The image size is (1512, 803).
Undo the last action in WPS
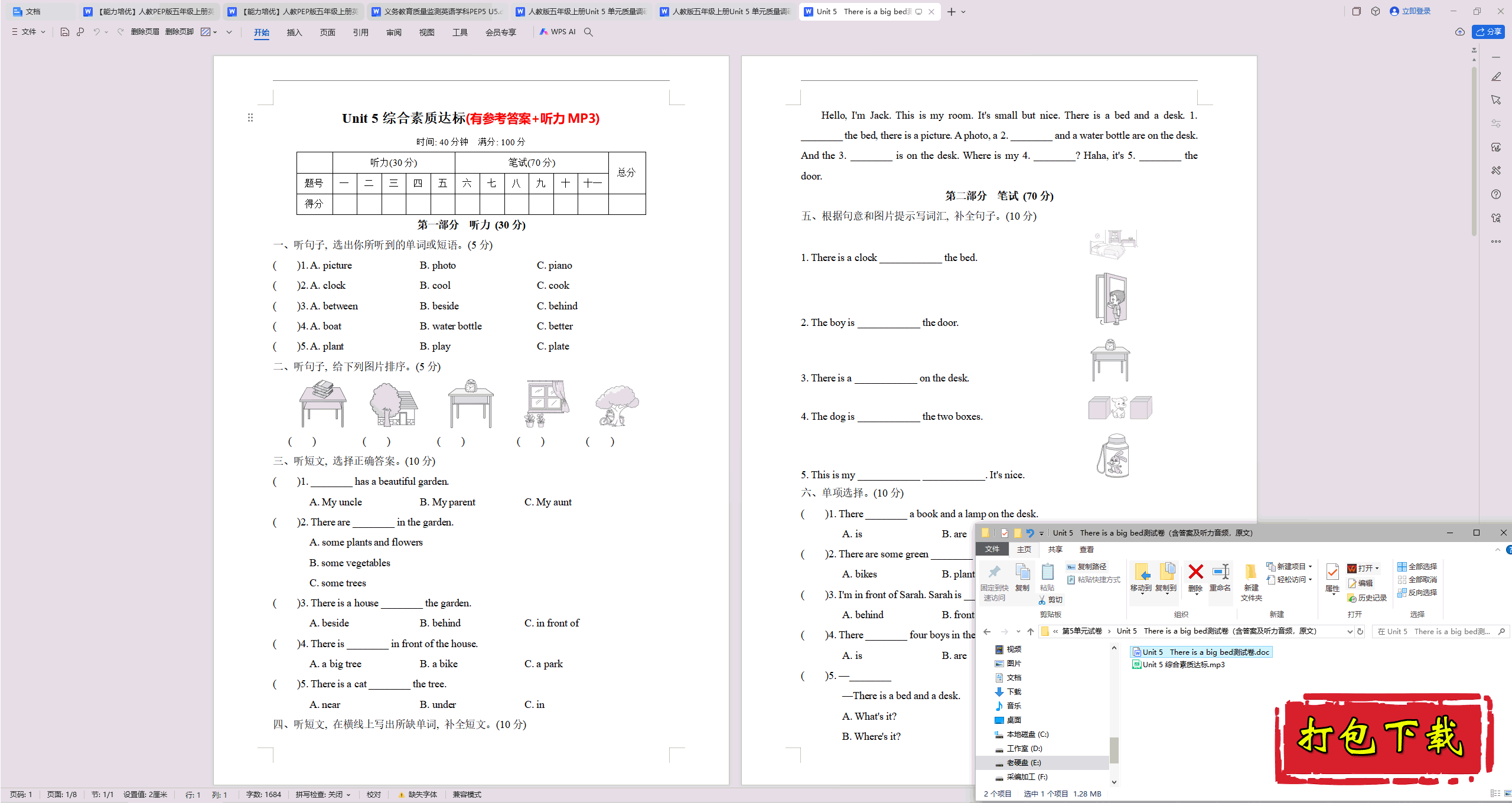pyautogui.click(x=96, y=32)
